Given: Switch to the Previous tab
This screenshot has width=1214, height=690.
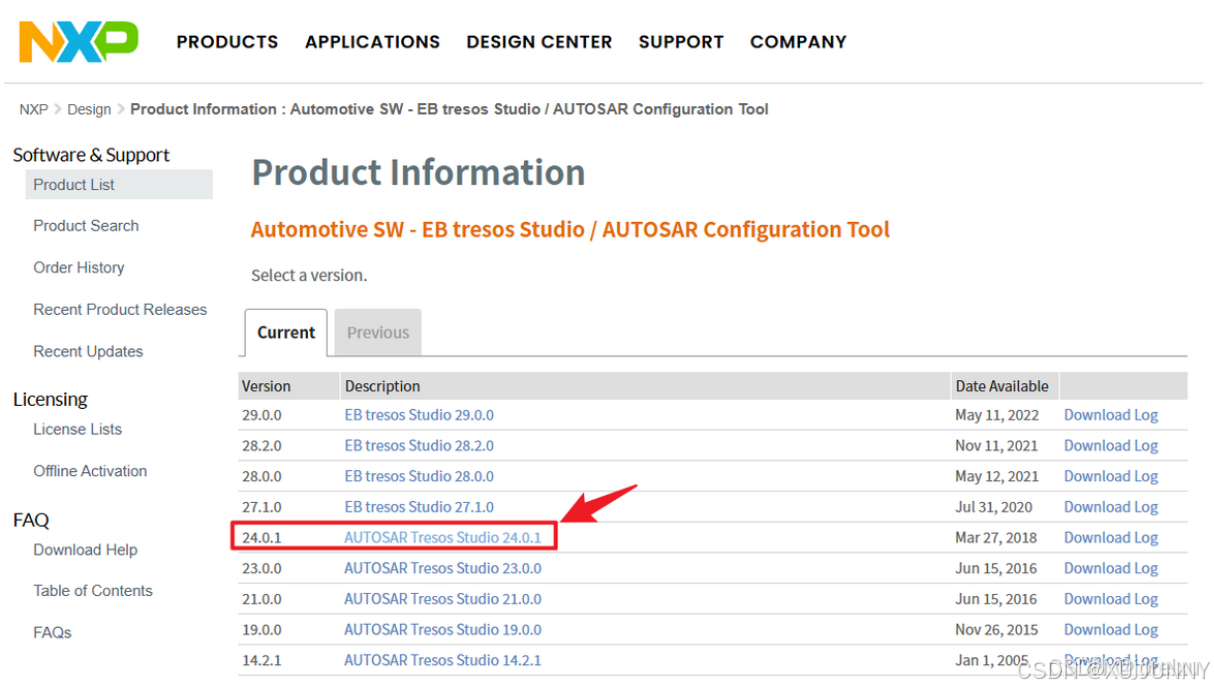Looking at the screenshot, I should coord(378,333).
